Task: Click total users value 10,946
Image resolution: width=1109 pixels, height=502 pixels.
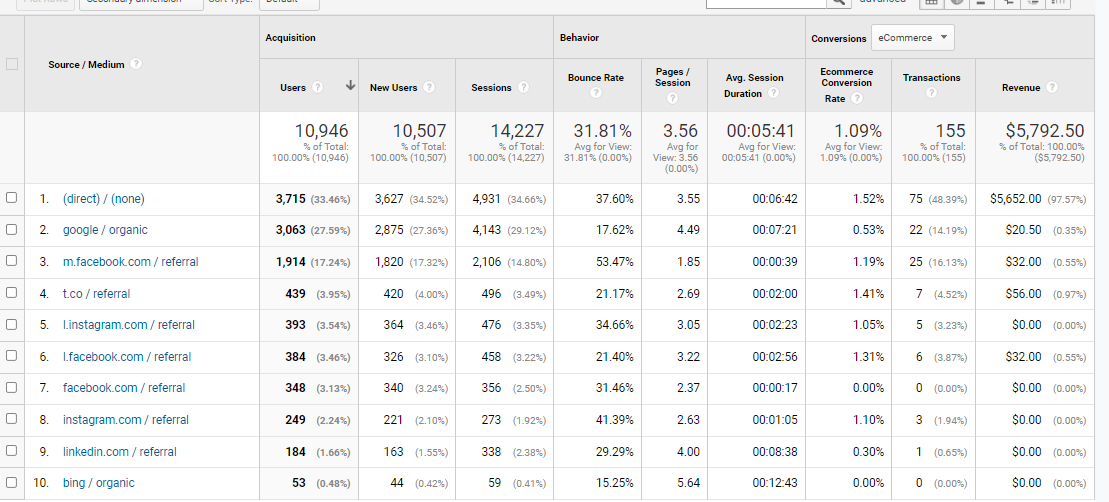Action: 322,131
